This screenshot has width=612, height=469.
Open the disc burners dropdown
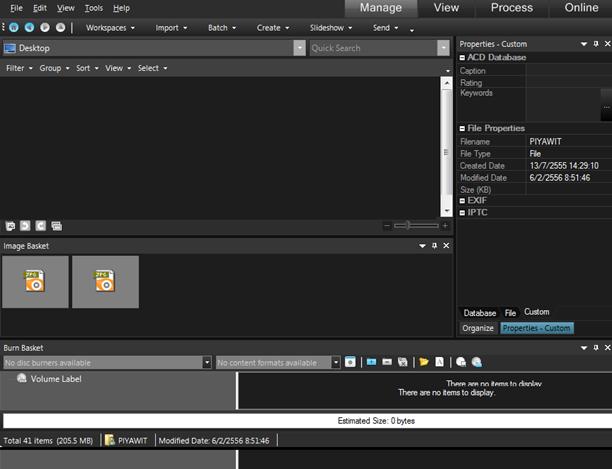coord(207,362)
